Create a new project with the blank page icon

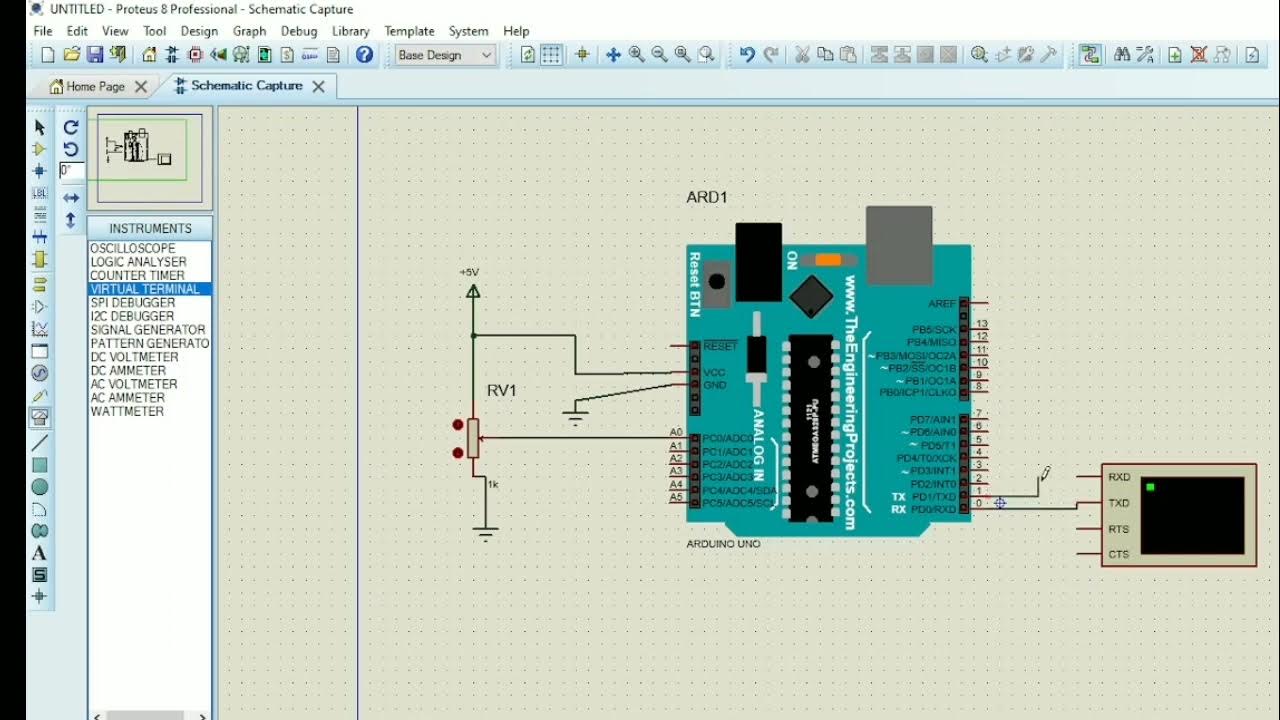pyautogui.click(x=48, y=55)
